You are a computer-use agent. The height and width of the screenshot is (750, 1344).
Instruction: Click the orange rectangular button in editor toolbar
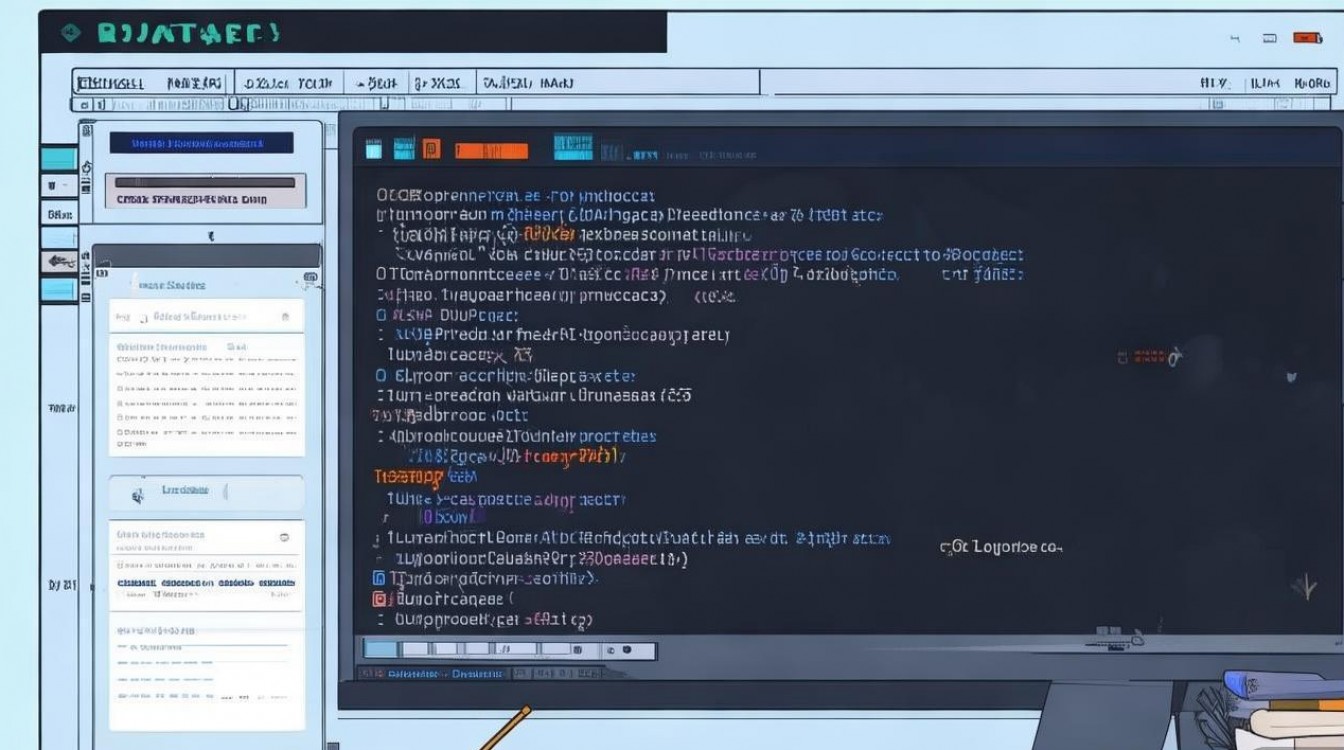coord(491,151)
